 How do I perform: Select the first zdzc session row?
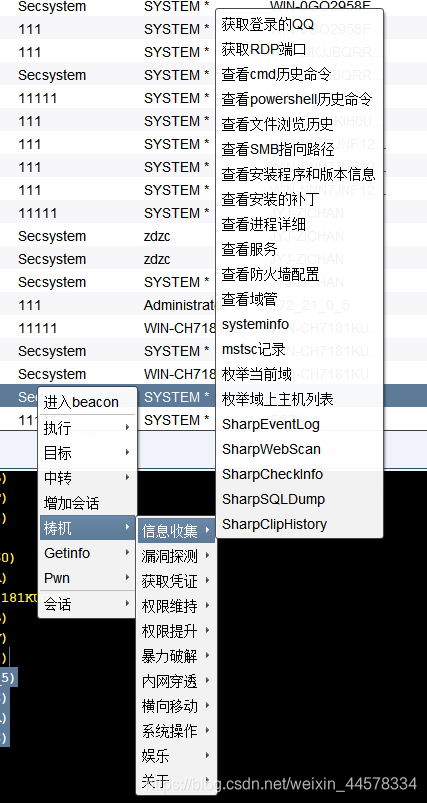coord(108,236)
